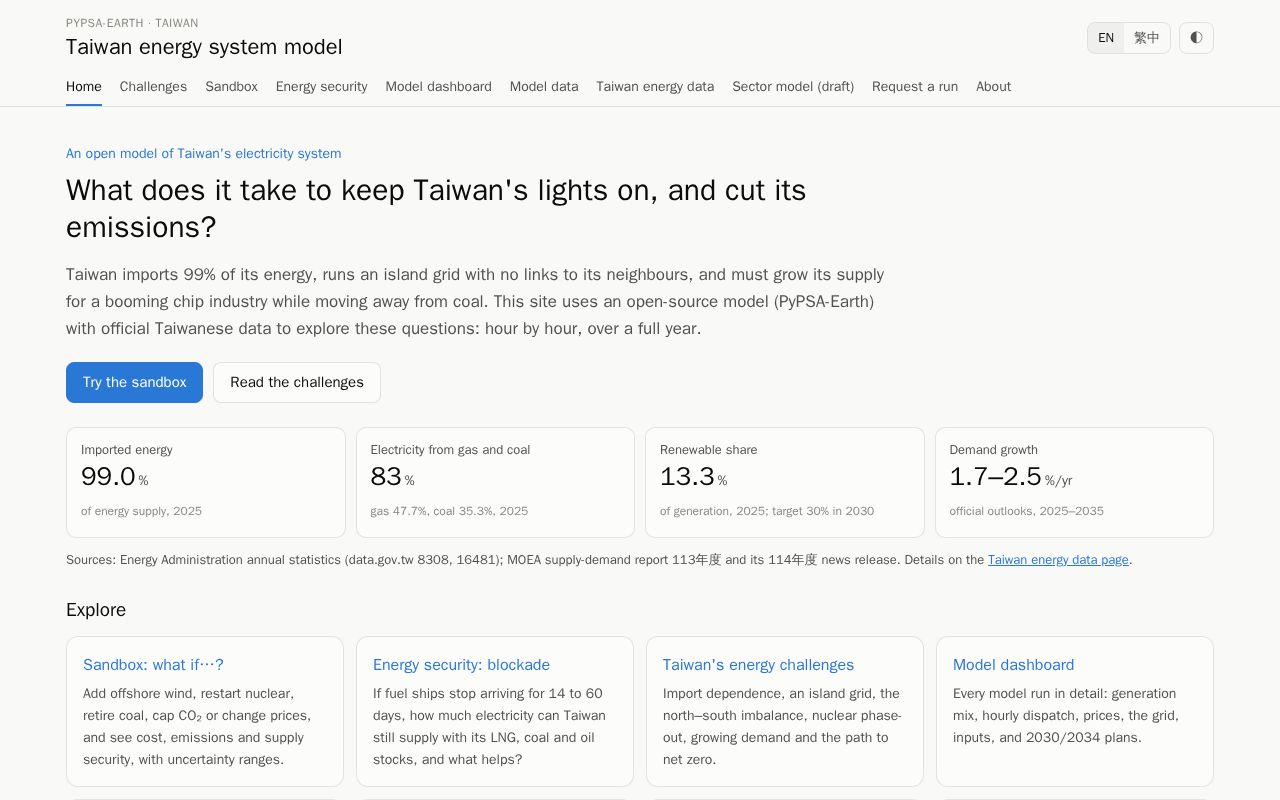
Task: Click the Explore section heading
Action: coord(96,610)
